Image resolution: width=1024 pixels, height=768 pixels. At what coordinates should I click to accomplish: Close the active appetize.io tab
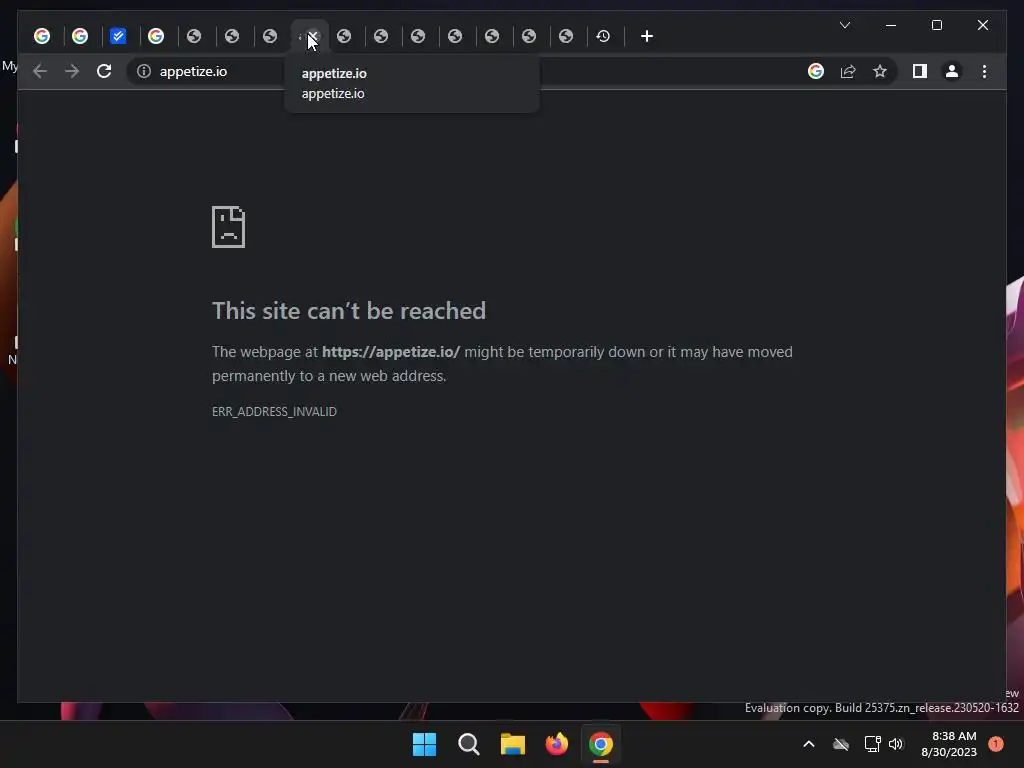(x=313, y=36)
